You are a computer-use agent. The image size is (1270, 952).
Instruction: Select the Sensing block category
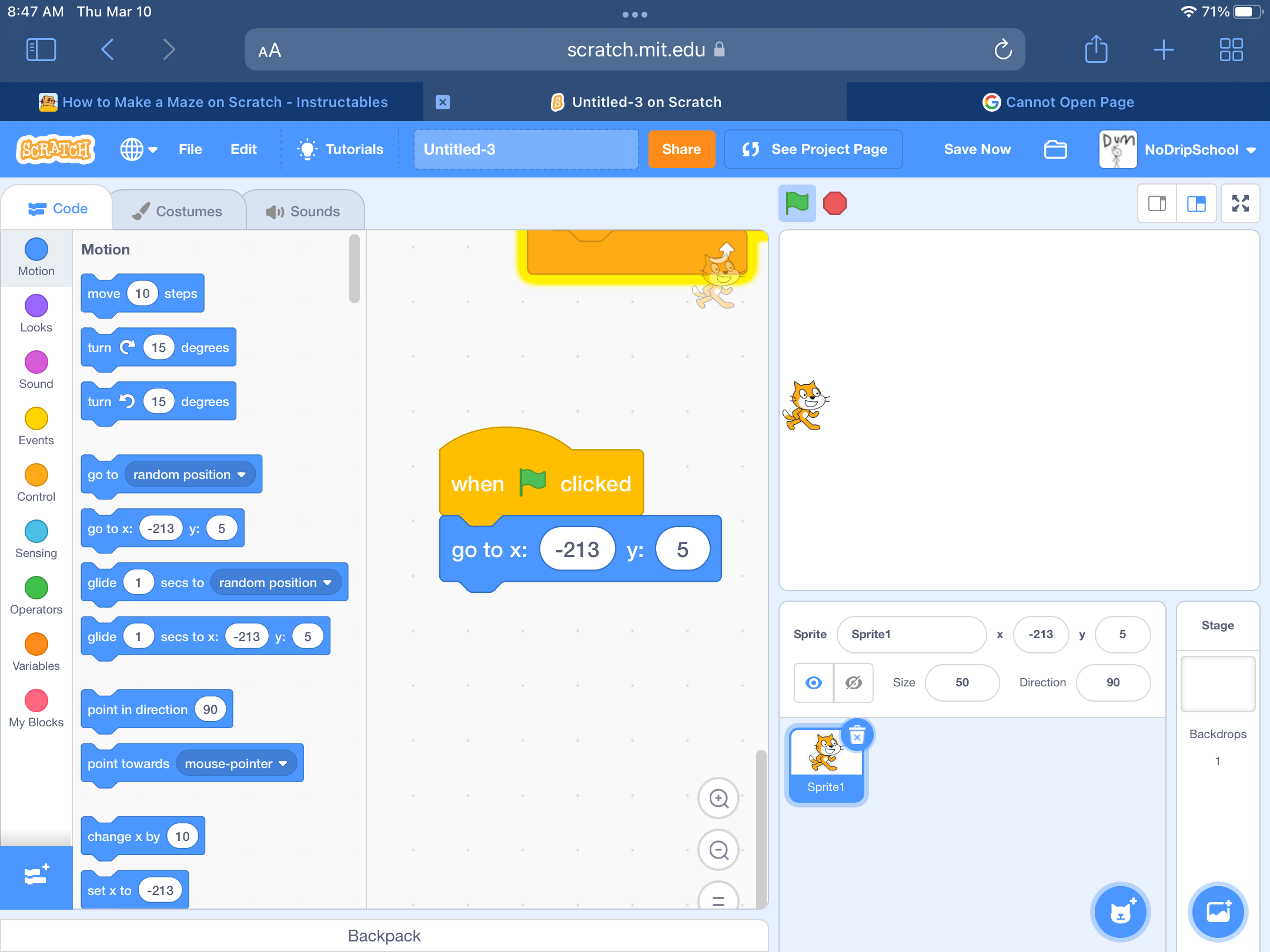coord(36,532)
